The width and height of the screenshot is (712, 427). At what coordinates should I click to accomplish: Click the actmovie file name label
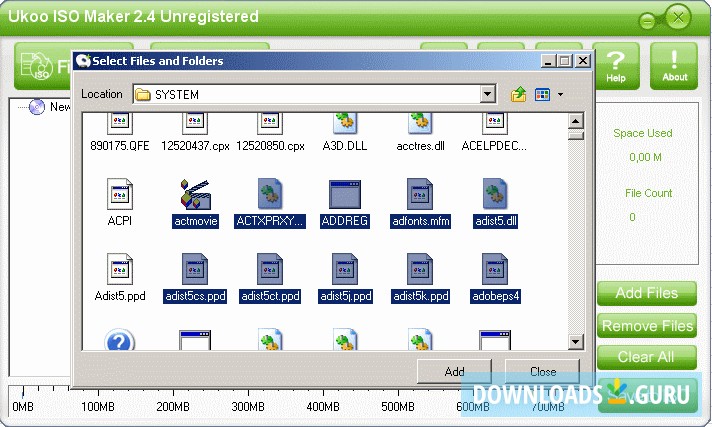195,221
